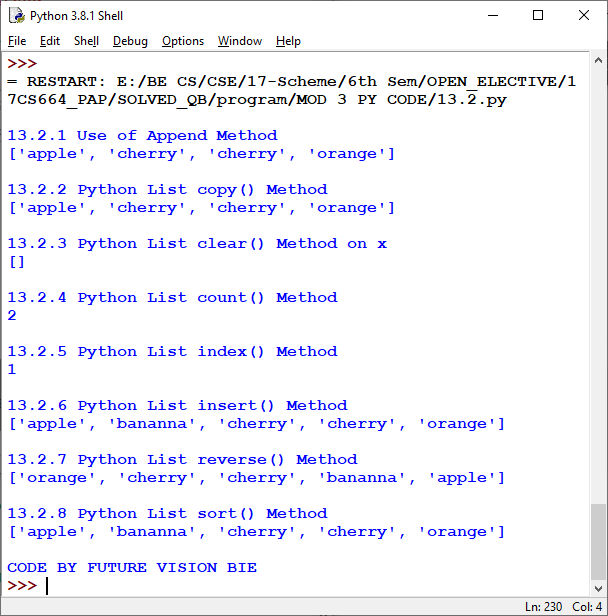Open the File menu
The width and height of the screenshot is (608, 616).
[x=17, y=41]
